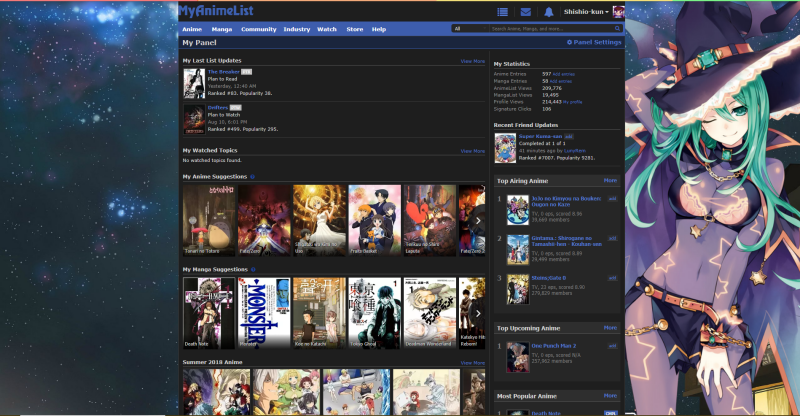
Task: Click info icon beside My Manga Suggestions
Action: (x=254, y=269)
